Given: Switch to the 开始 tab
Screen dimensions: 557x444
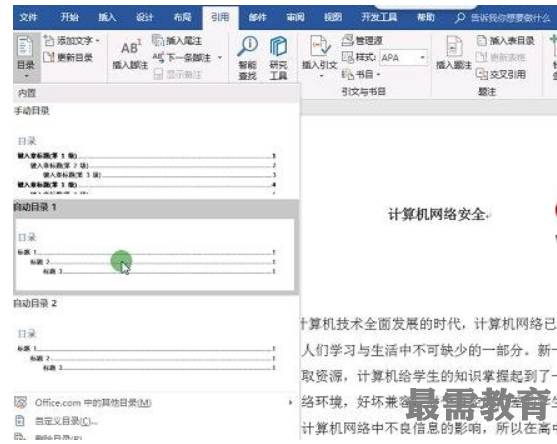Looking at the screenshot, I should [69, 17].
